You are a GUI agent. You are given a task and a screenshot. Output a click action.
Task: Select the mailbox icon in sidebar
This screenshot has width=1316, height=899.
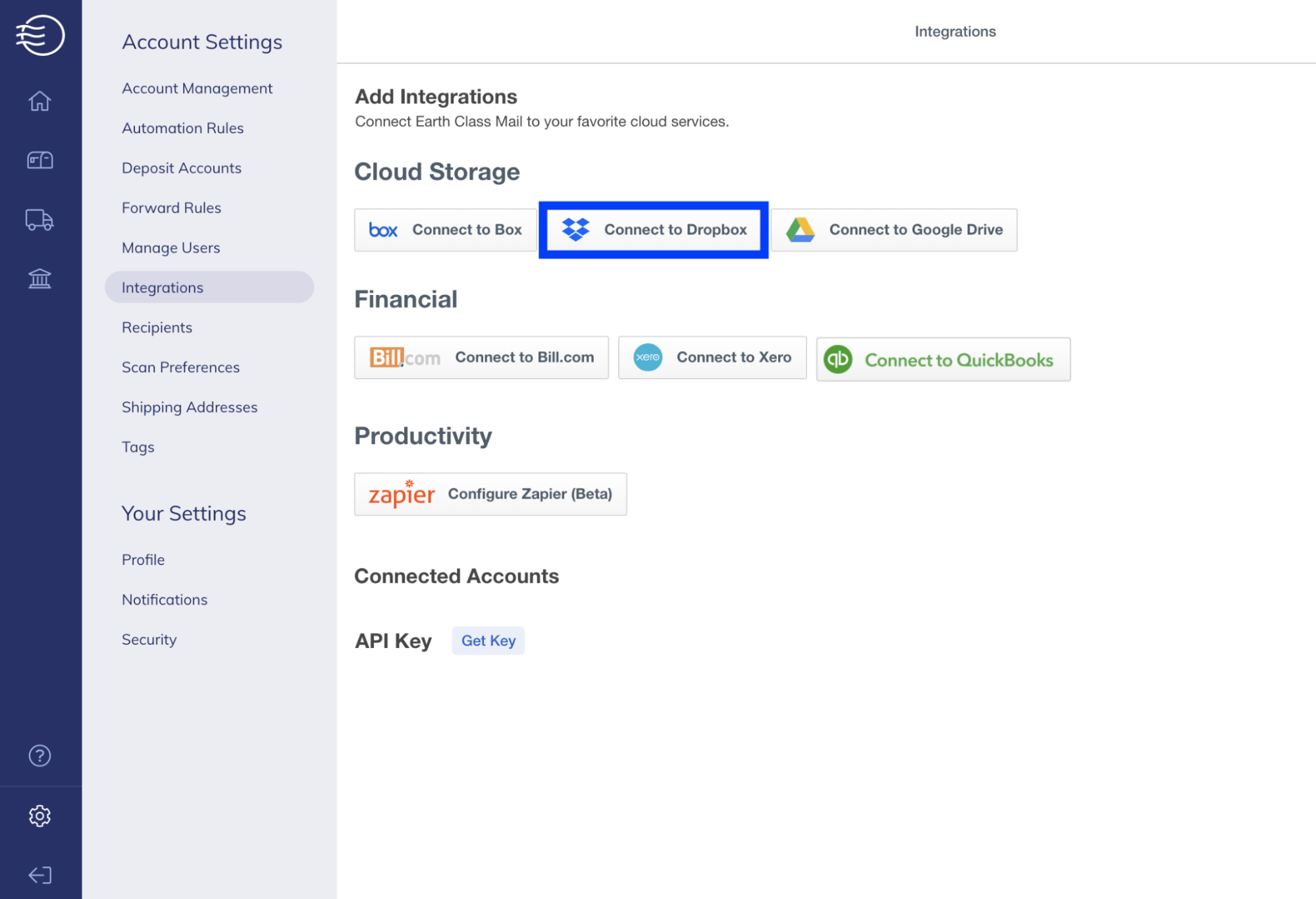click(40, 160)
